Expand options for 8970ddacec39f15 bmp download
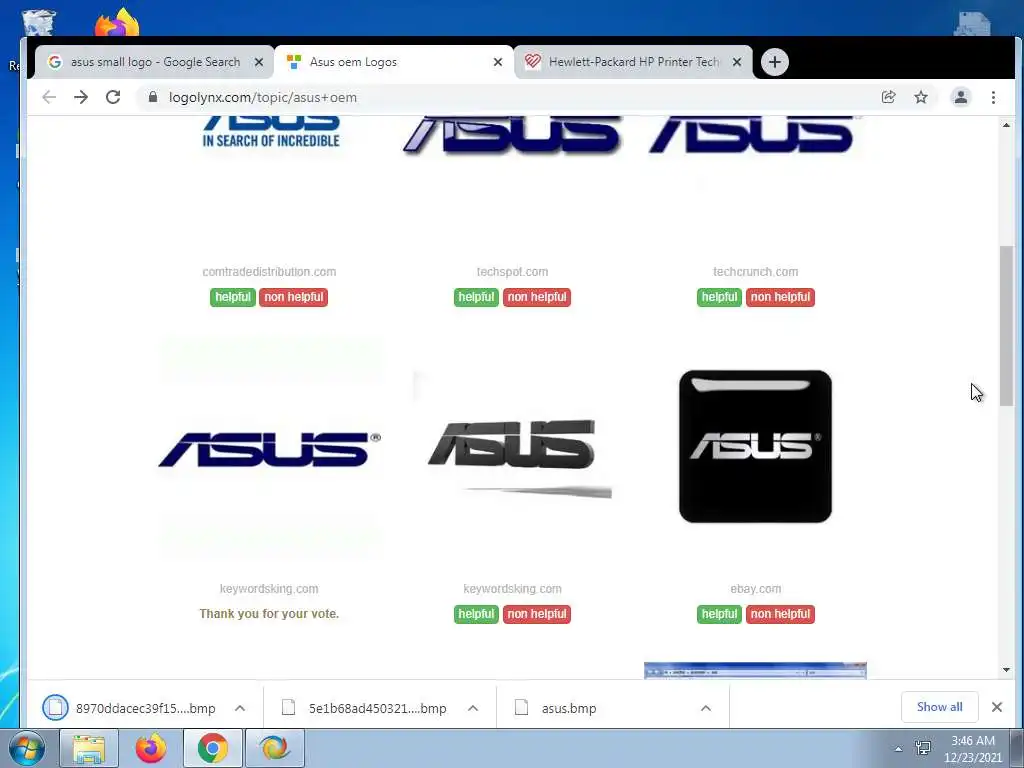 click(240, 708)
